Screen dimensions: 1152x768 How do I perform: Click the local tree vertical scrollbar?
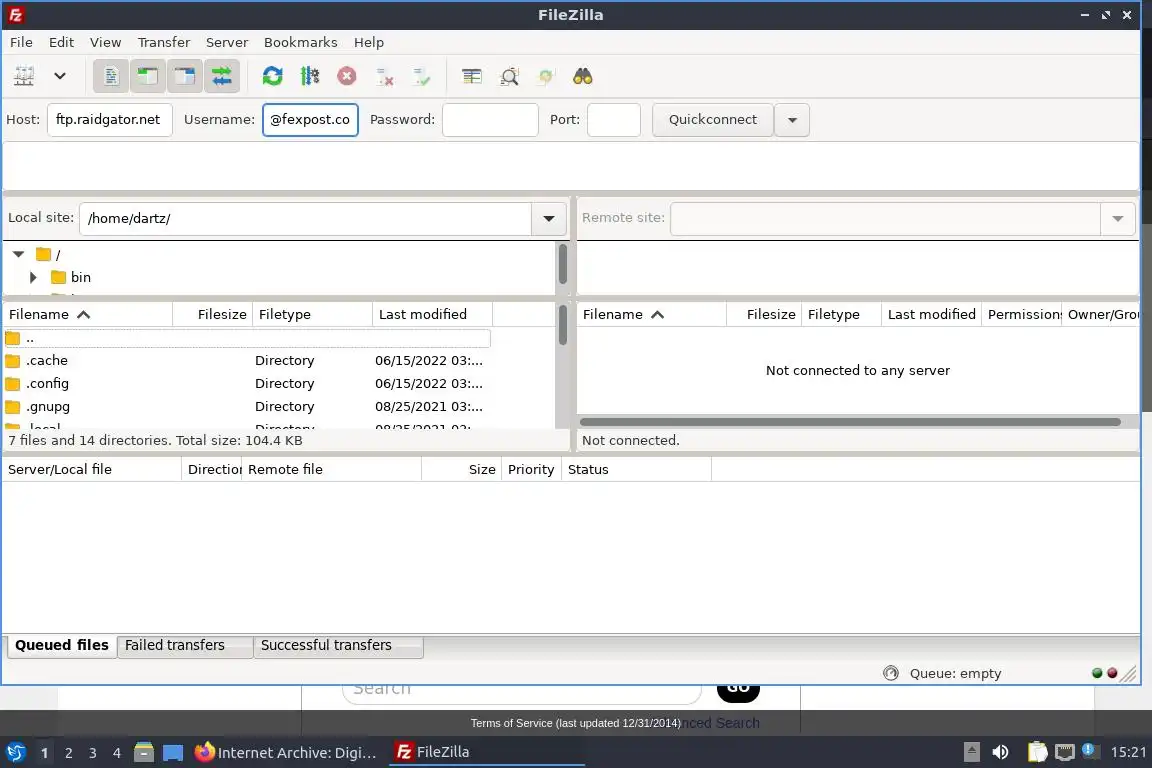pos(563,264)
